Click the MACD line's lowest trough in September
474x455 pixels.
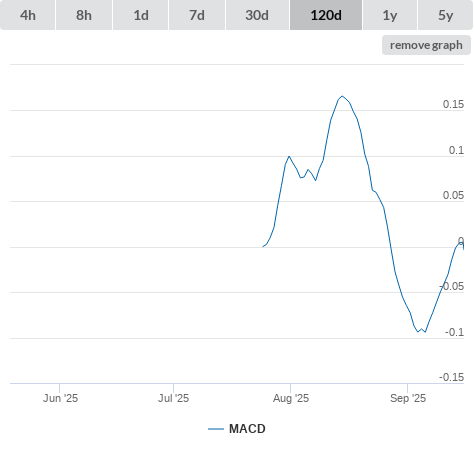click(418, 332)
